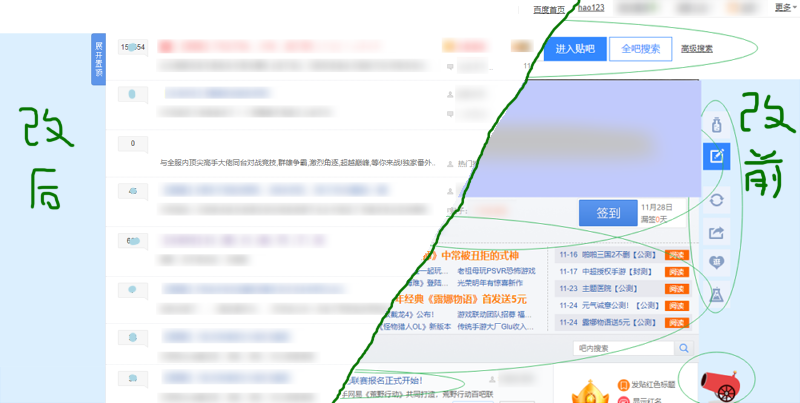This screenshot has height=403, width=800.
Task: Click 发贴红色标题 privilege text
Action: 653,385
